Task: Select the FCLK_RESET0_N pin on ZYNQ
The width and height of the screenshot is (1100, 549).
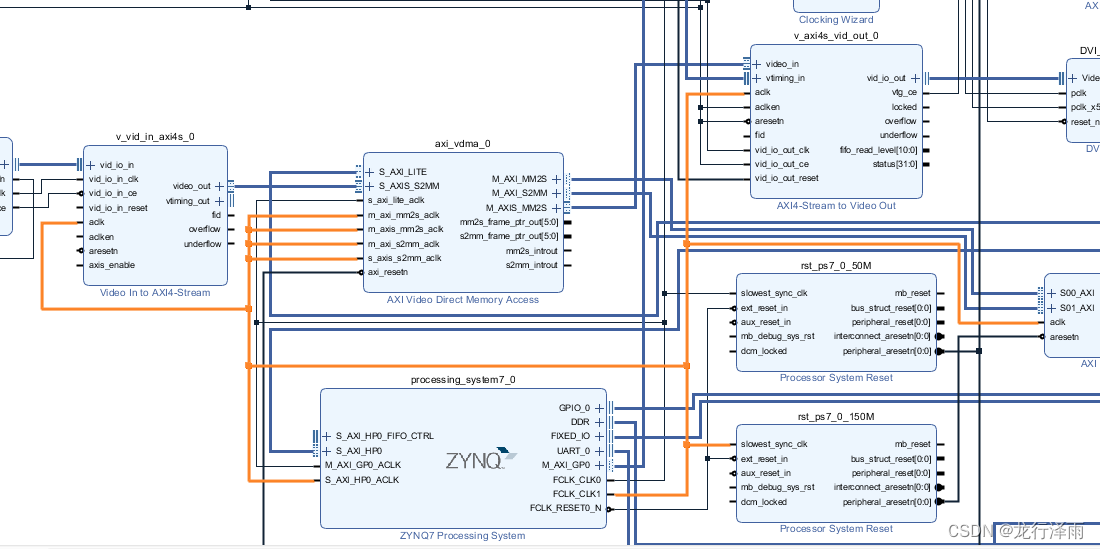Action: [565, 508]
